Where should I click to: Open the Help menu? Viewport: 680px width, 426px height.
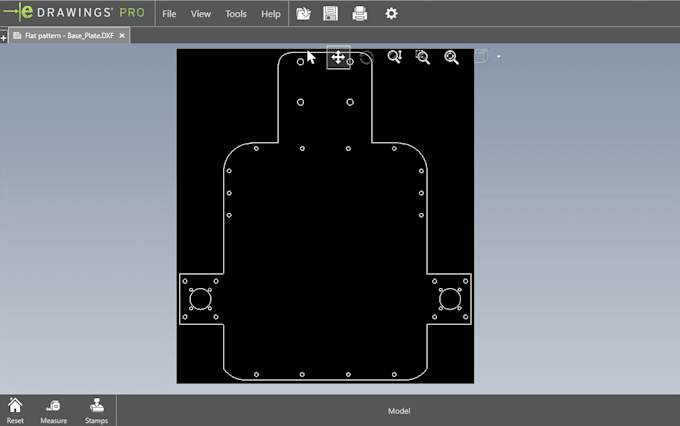pyautogui.click(x=271, y=14)
